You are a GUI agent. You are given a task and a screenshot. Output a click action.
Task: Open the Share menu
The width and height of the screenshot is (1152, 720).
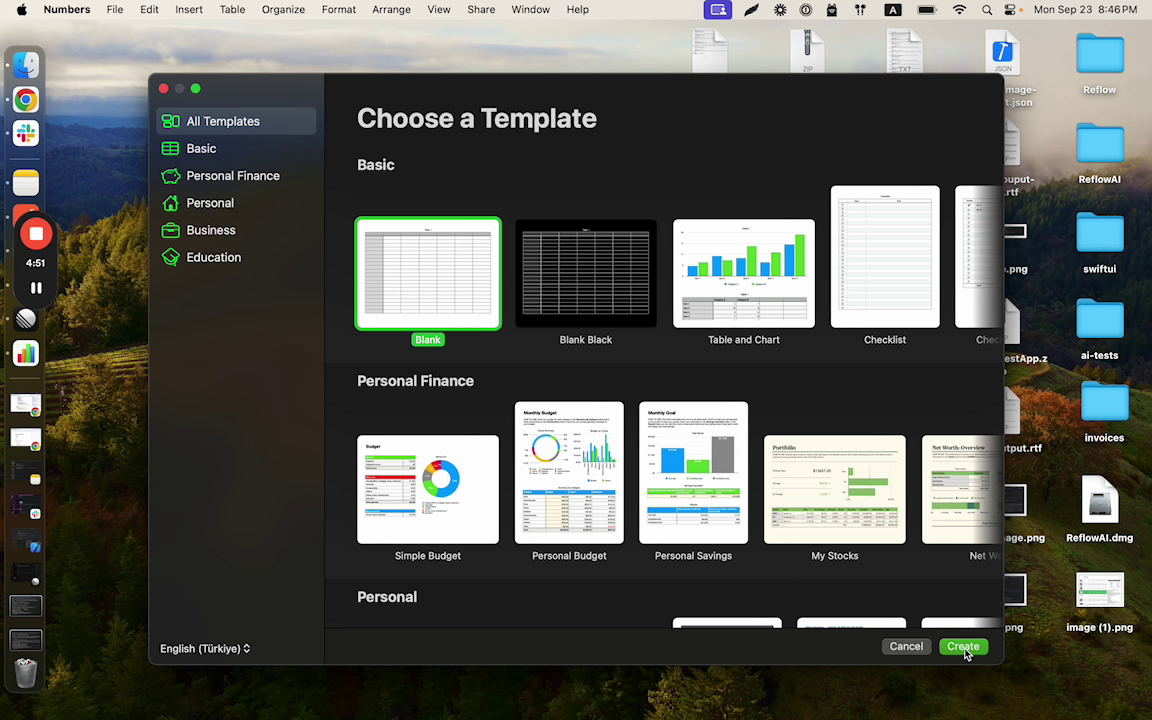[480, 10]
